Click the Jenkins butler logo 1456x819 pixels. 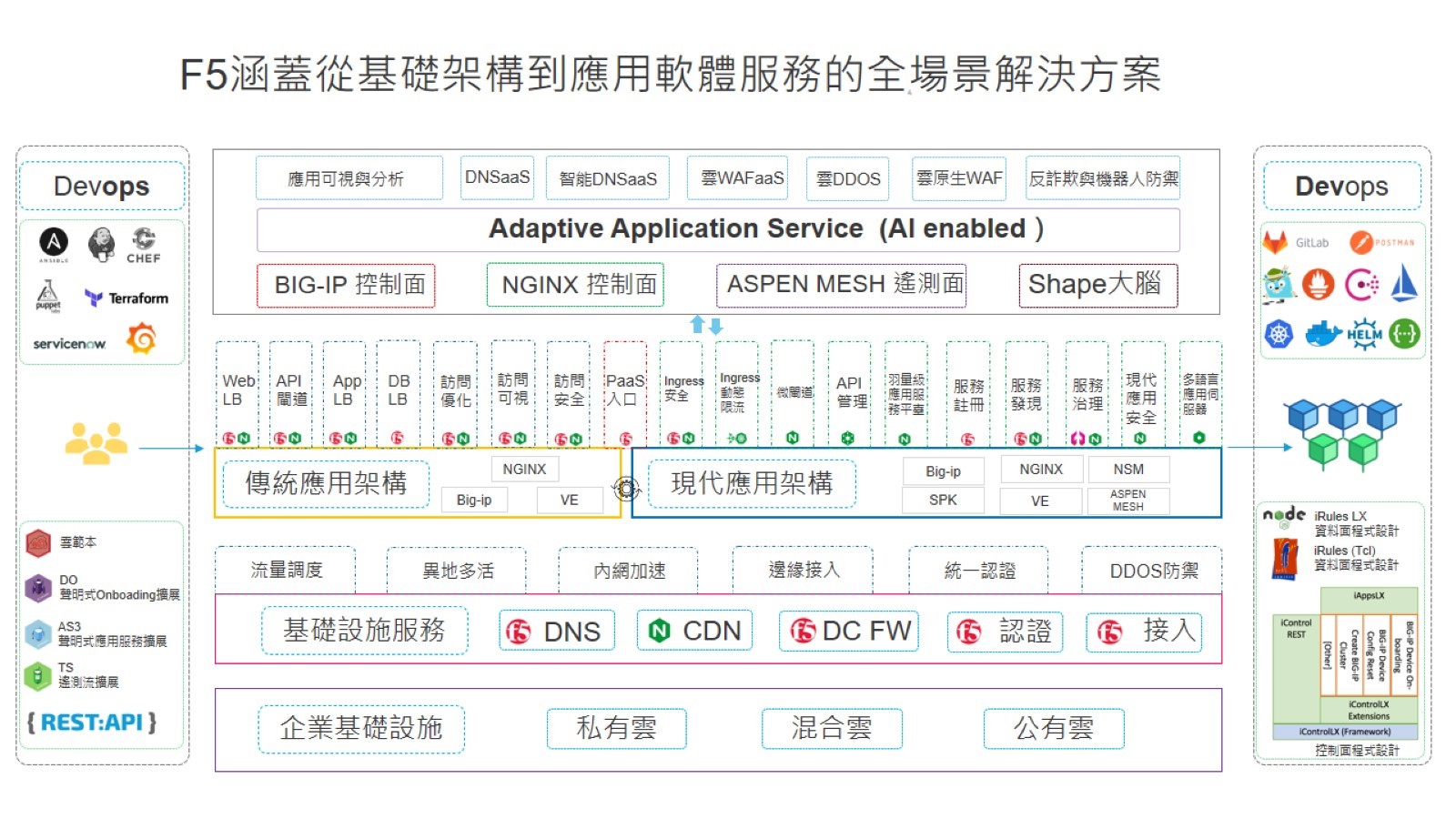point(101,244)
